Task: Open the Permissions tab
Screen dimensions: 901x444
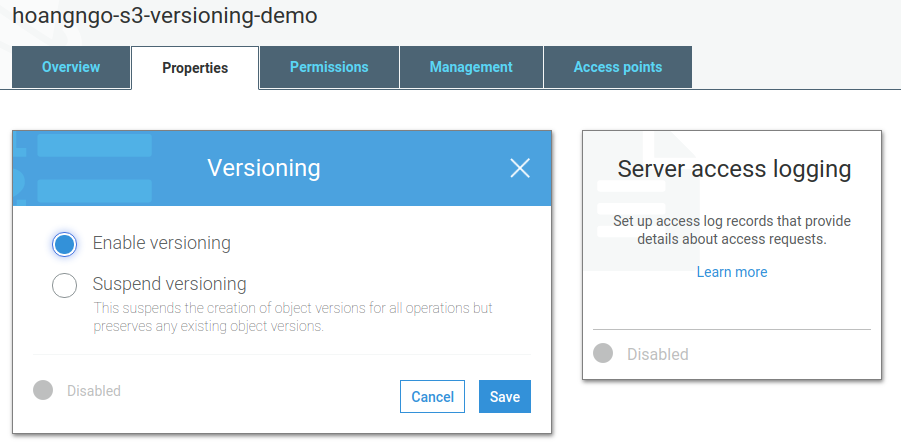Action: pyautogui.click(x=329, y=67)
